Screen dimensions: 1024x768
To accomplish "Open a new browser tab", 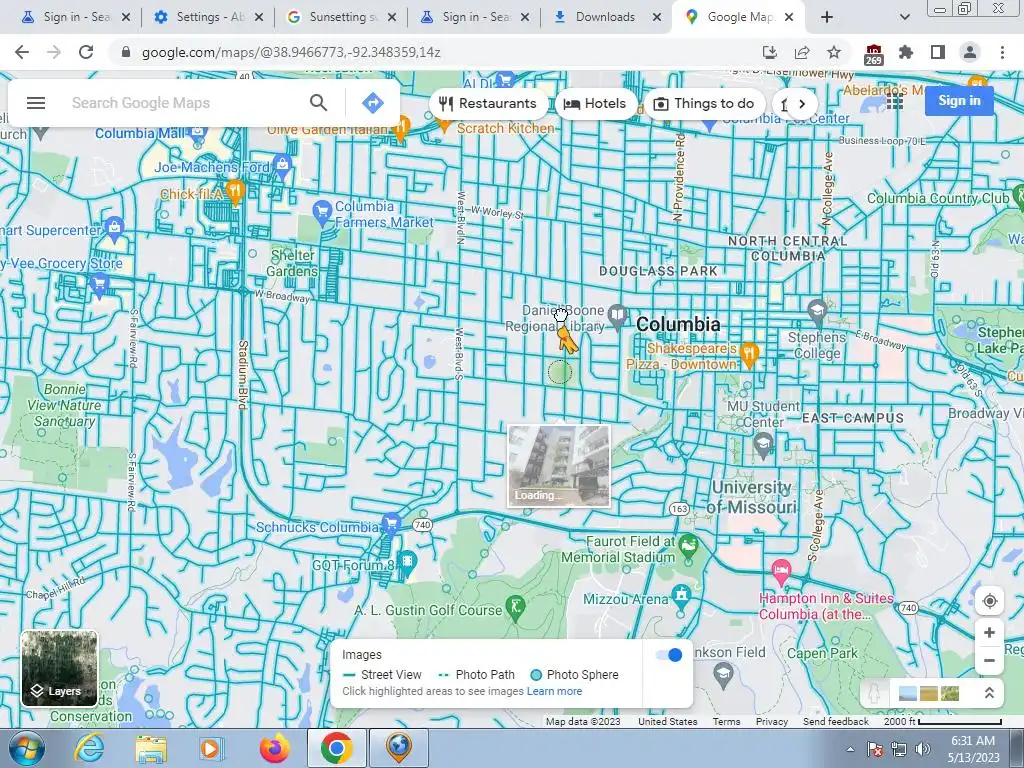I will 827,17.
